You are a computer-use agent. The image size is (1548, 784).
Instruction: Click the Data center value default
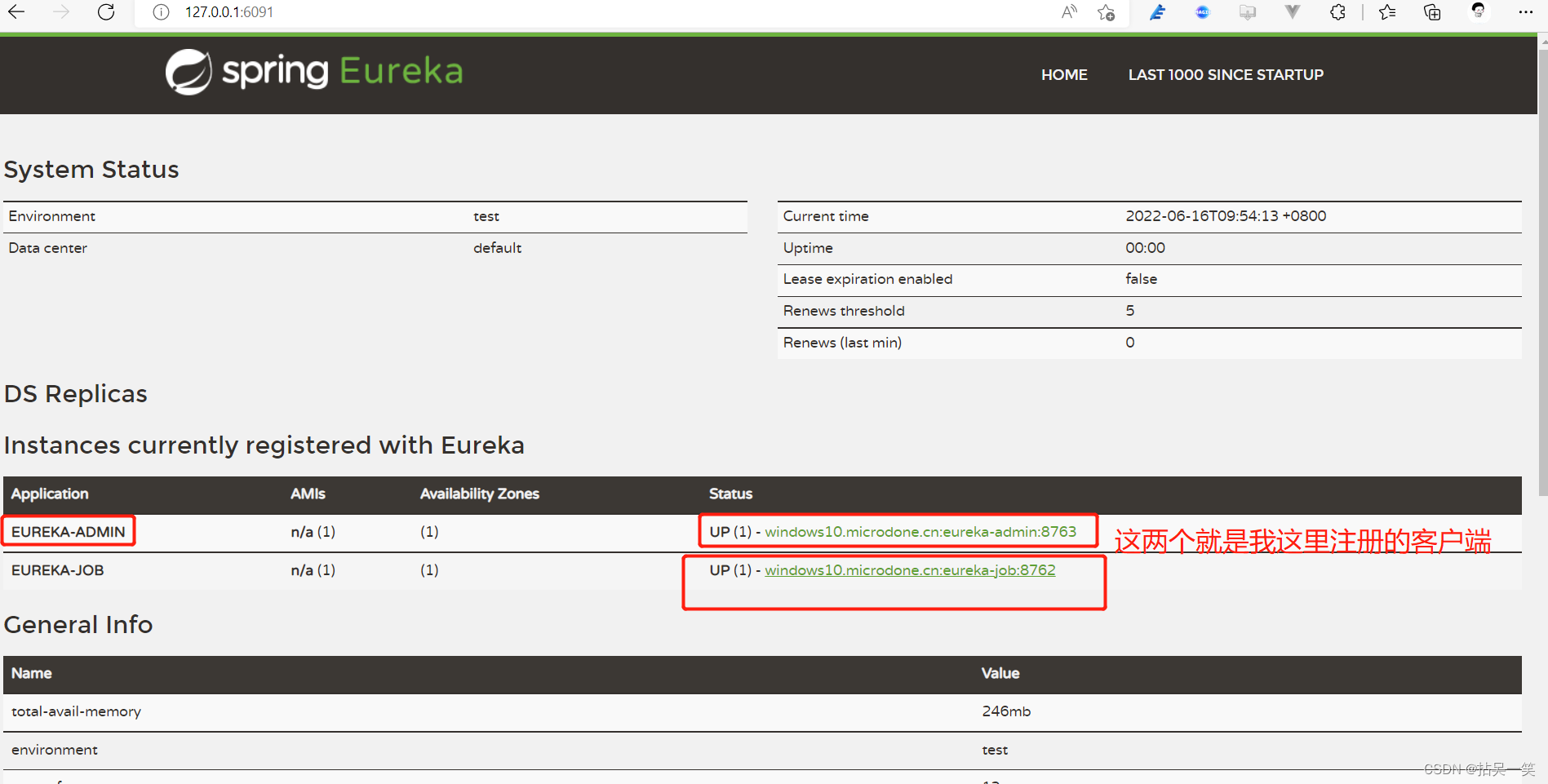pyautogui.click(x=497, y=248)
